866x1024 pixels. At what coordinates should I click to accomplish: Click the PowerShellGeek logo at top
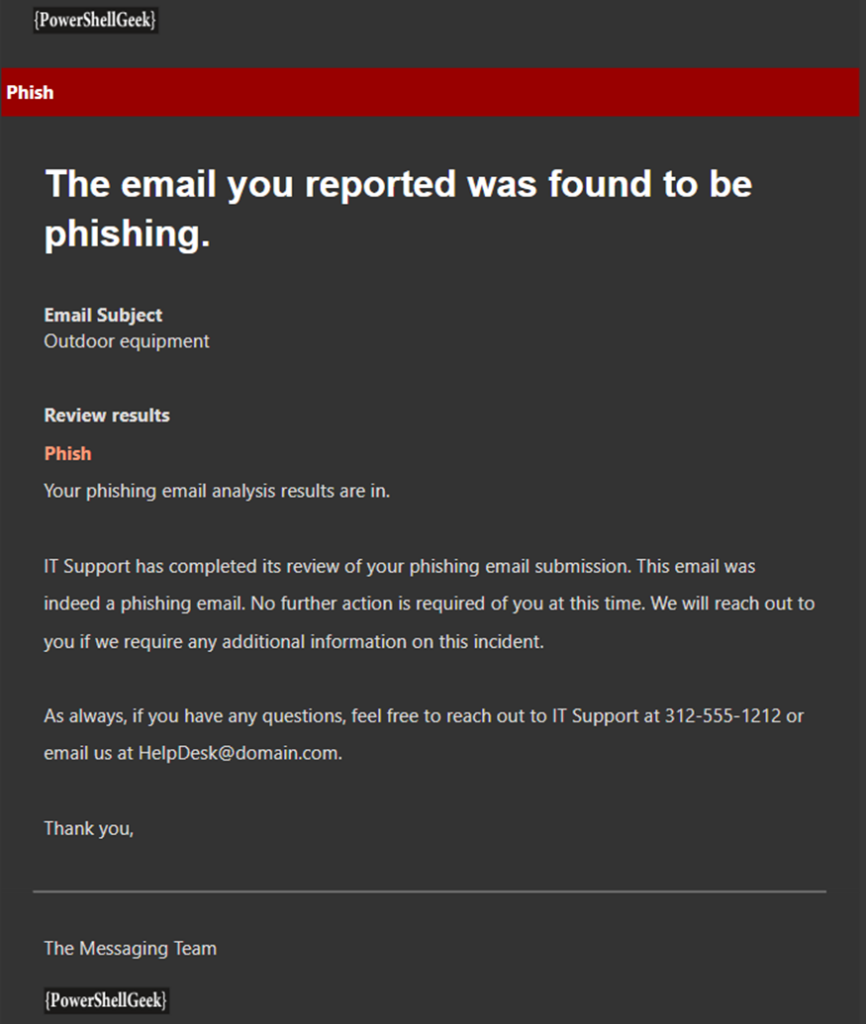point(95,20)
